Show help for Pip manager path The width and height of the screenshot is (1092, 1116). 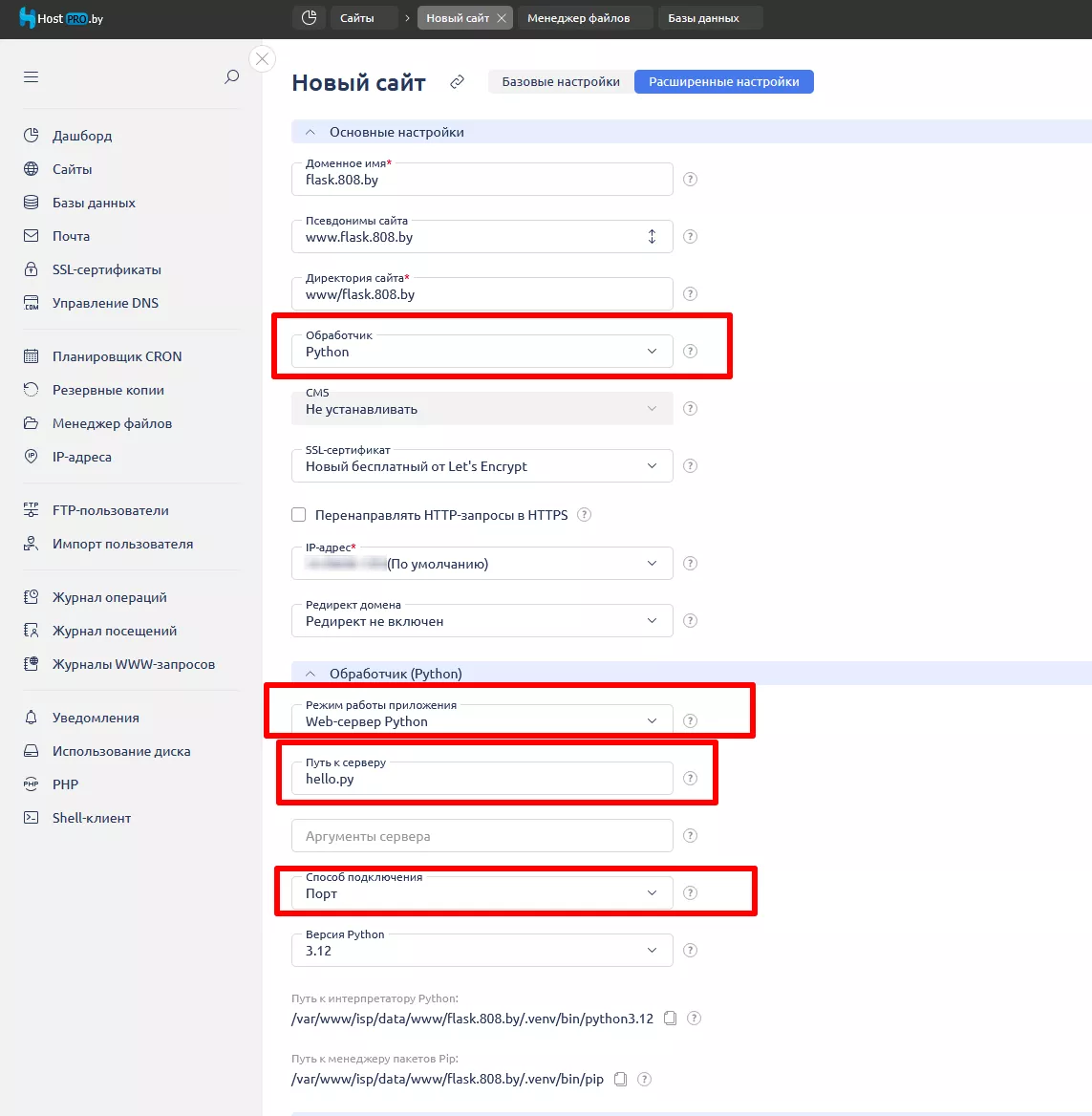644,1079
